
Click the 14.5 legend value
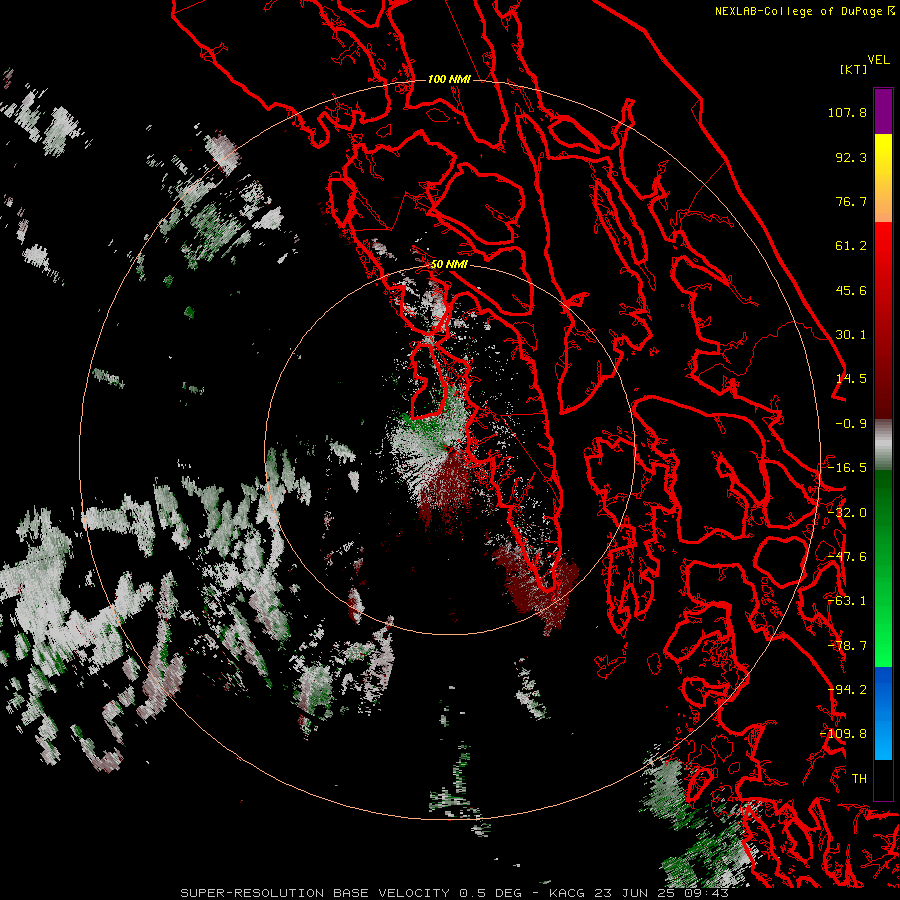click(x=851, y=379)
